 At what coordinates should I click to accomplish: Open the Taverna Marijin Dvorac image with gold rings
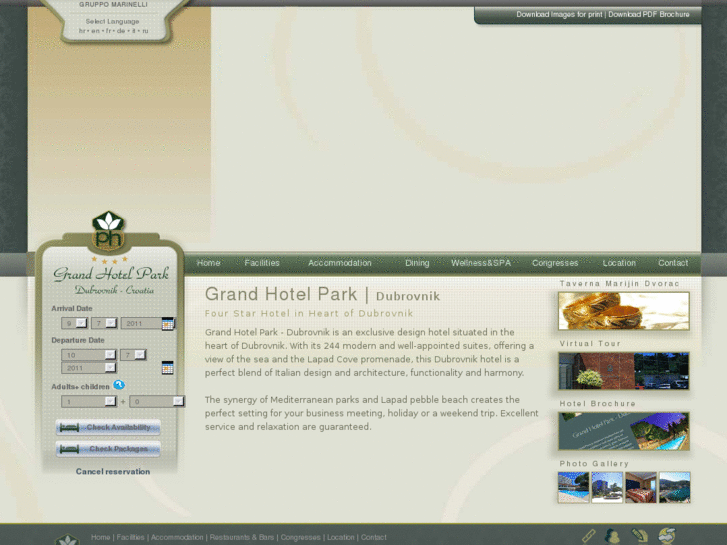pos(624,311)
